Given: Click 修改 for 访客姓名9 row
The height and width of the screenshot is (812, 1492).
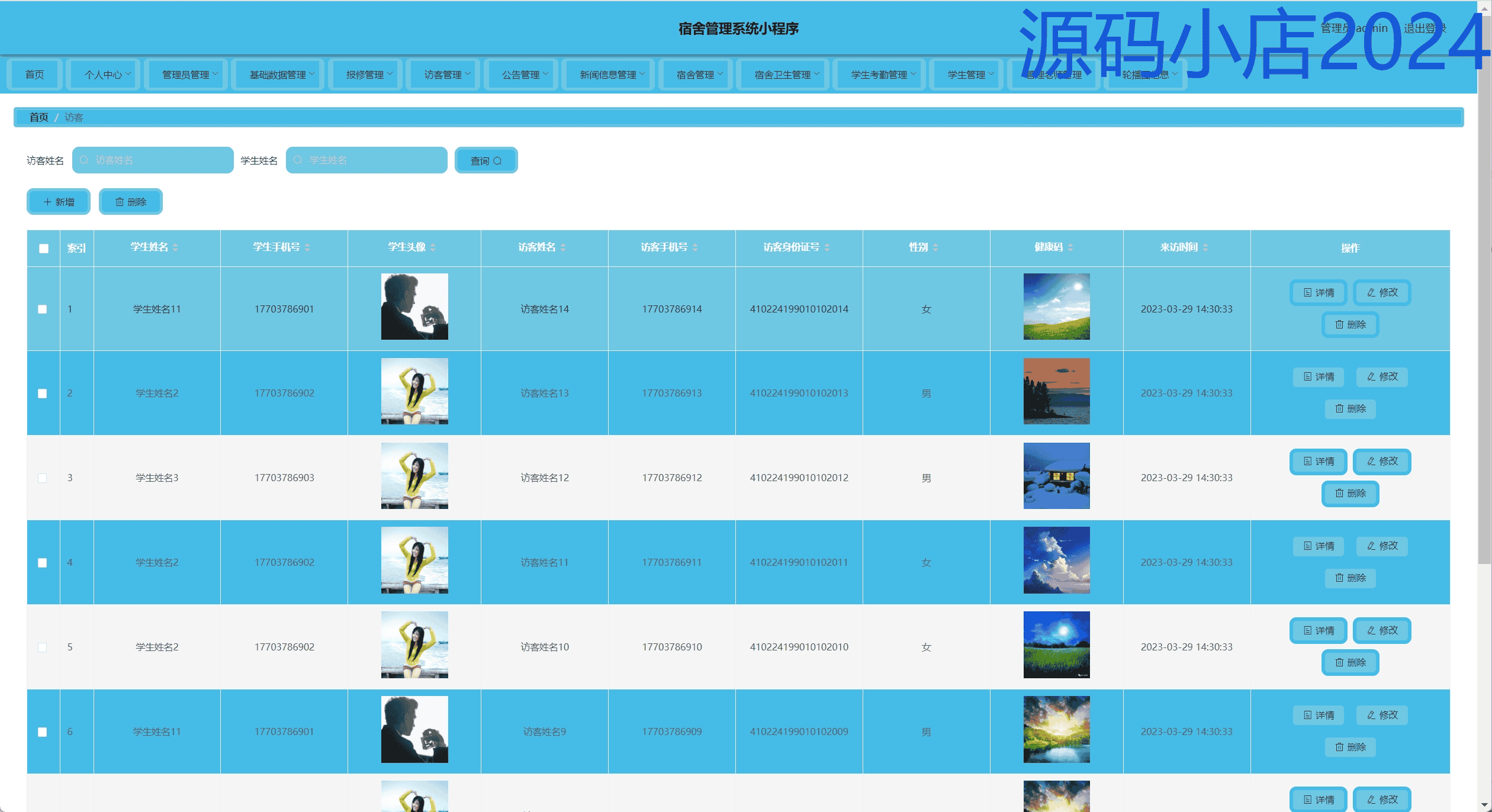Looking at the screenshot, I should pos(1382,715).
